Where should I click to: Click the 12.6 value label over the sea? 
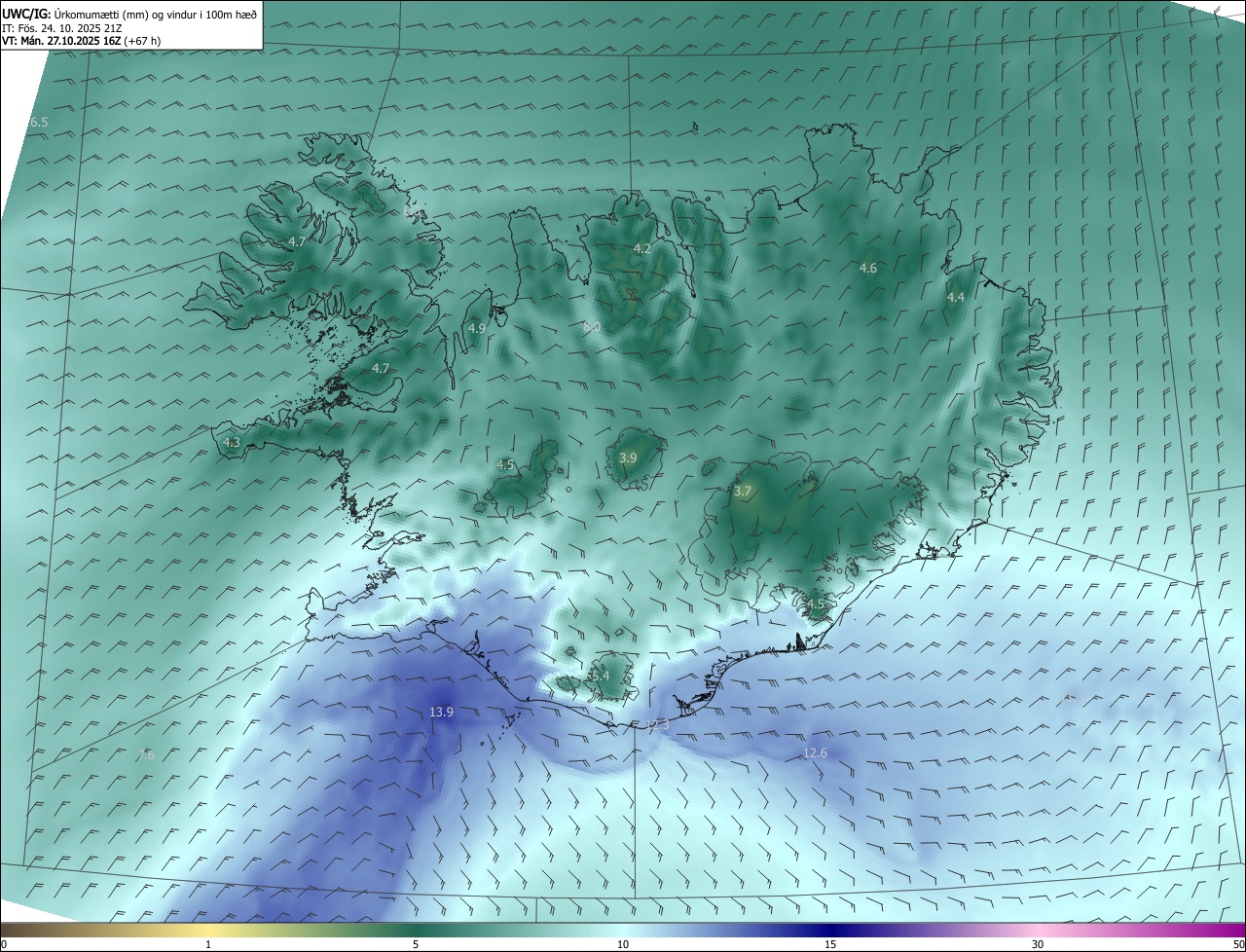pyautogui.click(x=815, y=753)
